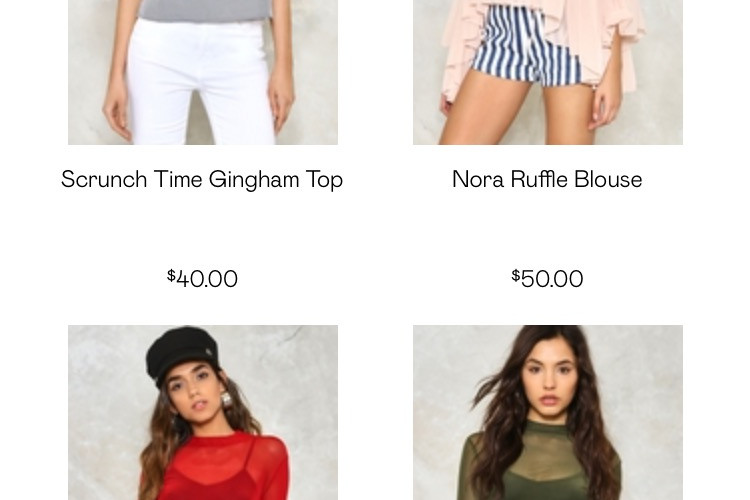Click the earring on the red top model
Screen dimensions: 750x500
[x=226, y=399]
